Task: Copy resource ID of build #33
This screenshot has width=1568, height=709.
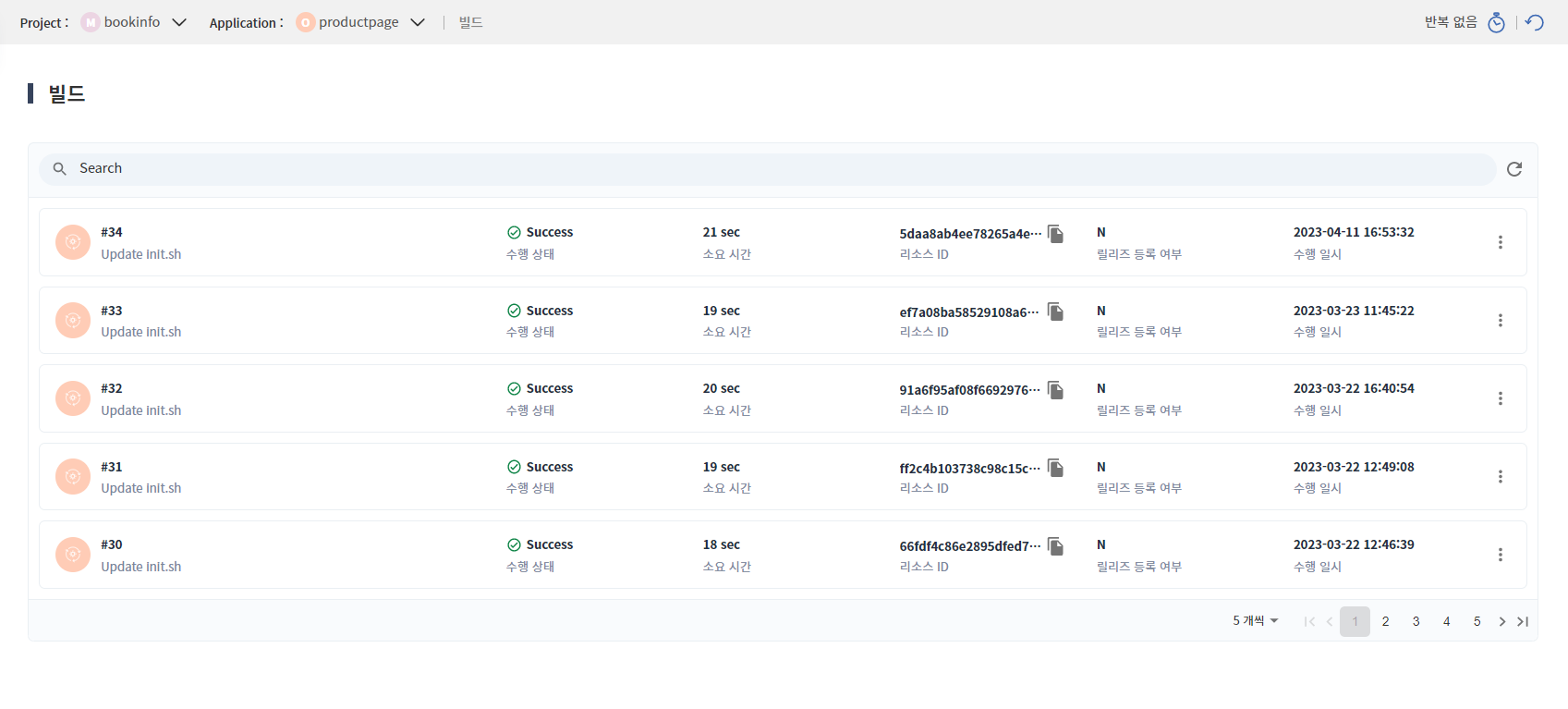Action: click(1055, 312)
